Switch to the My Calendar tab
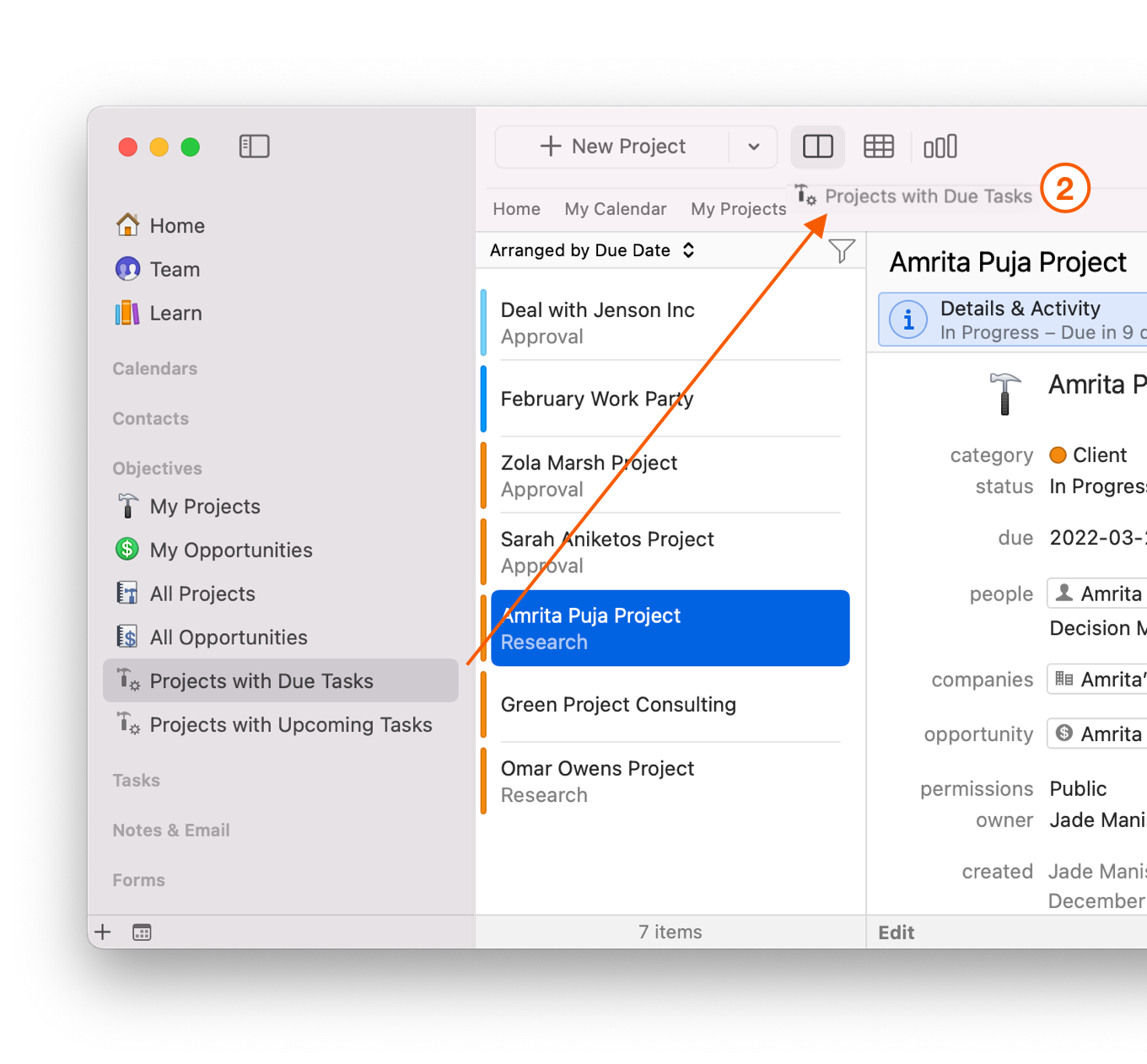This screenshot has height=1064, width=1147. (x=616, y=208)
